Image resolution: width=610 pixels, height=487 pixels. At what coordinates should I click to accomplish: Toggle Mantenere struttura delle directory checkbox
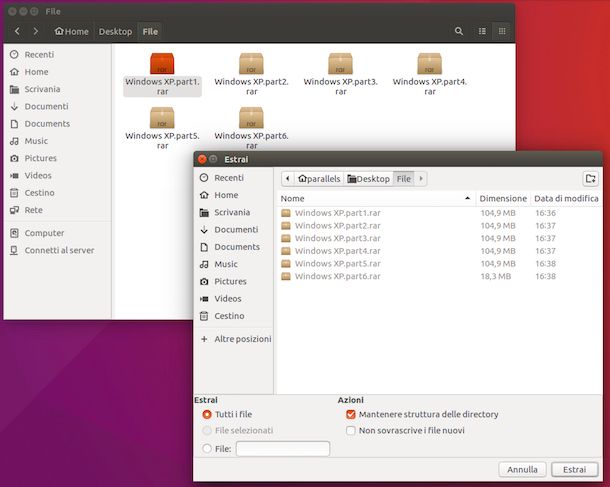click(x=351, y=415)
